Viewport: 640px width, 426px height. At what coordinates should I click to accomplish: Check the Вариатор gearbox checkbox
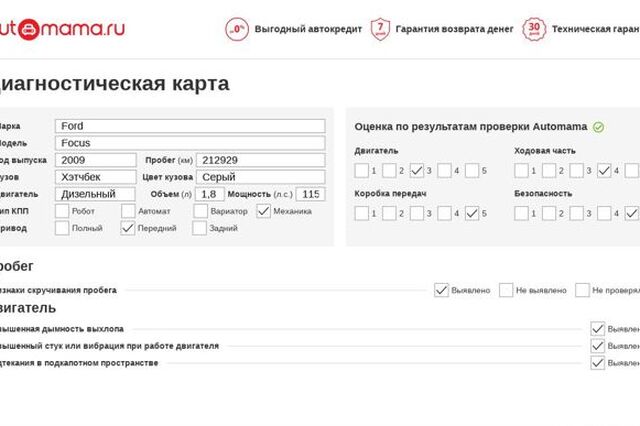tap(200, 211)
